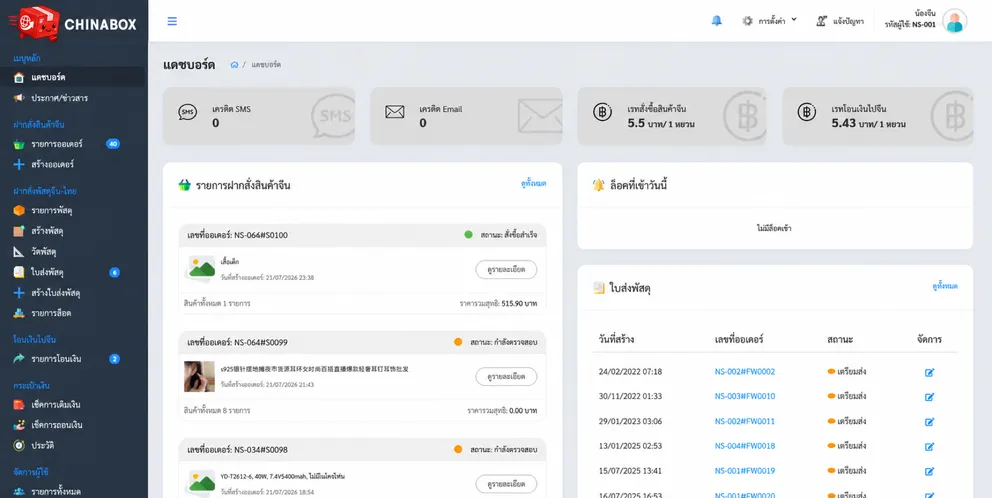Open the shipment link NS-002#FW0011
Screen dimensions: 992x498
click(745, 421)
